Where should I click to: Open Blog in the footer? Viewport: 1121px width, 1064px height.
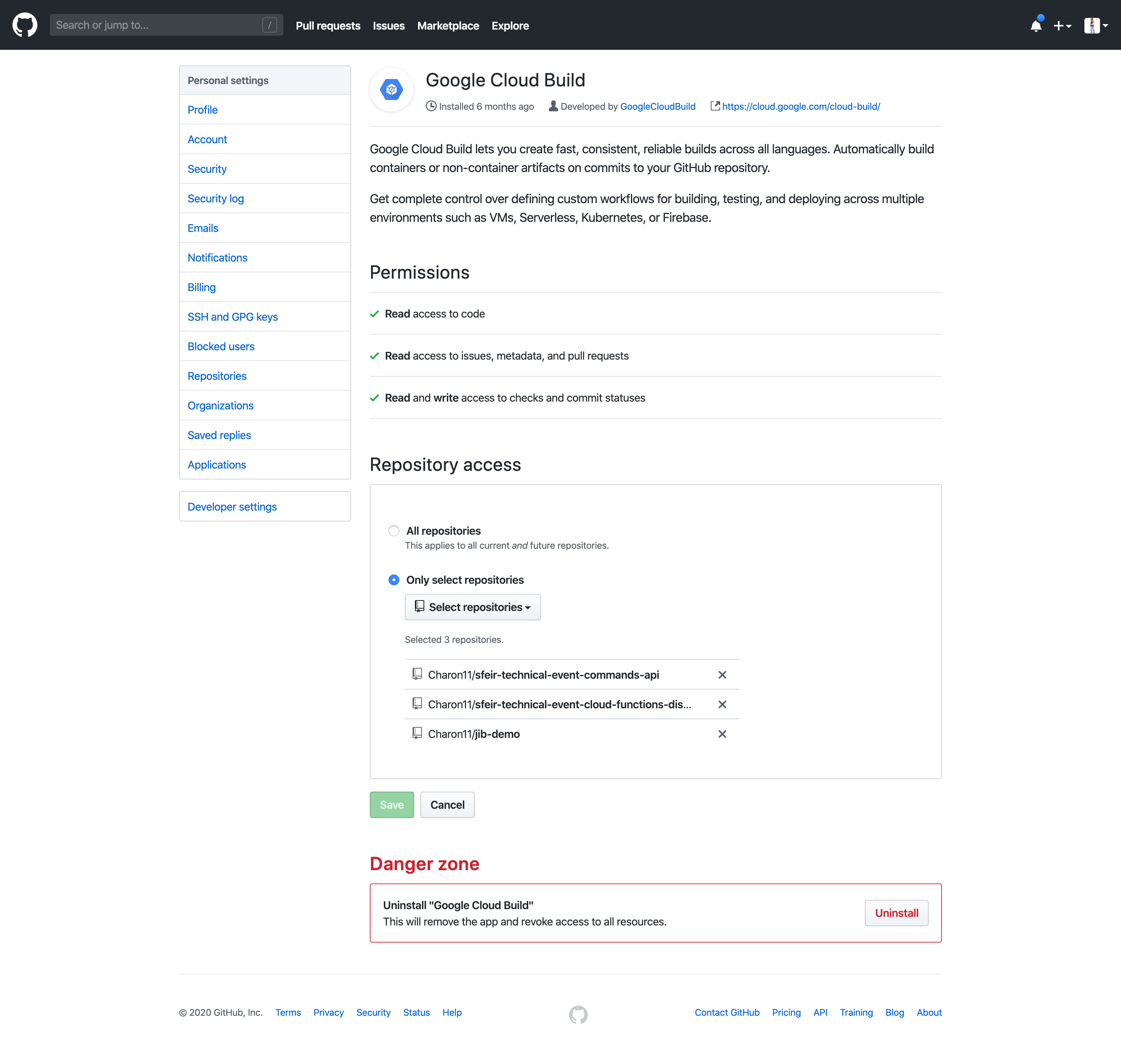(x=894, y=1012)
